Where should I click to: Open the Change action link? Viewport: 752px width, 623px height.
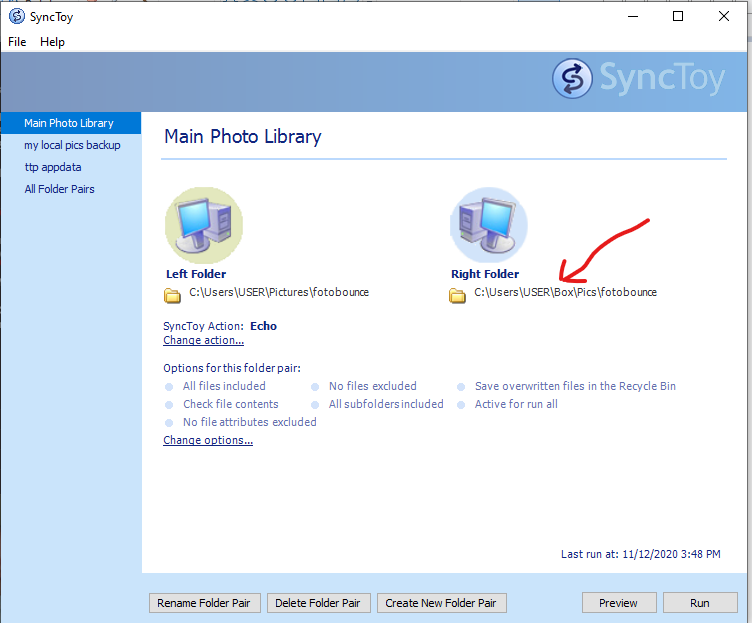(x=203, y=340)
